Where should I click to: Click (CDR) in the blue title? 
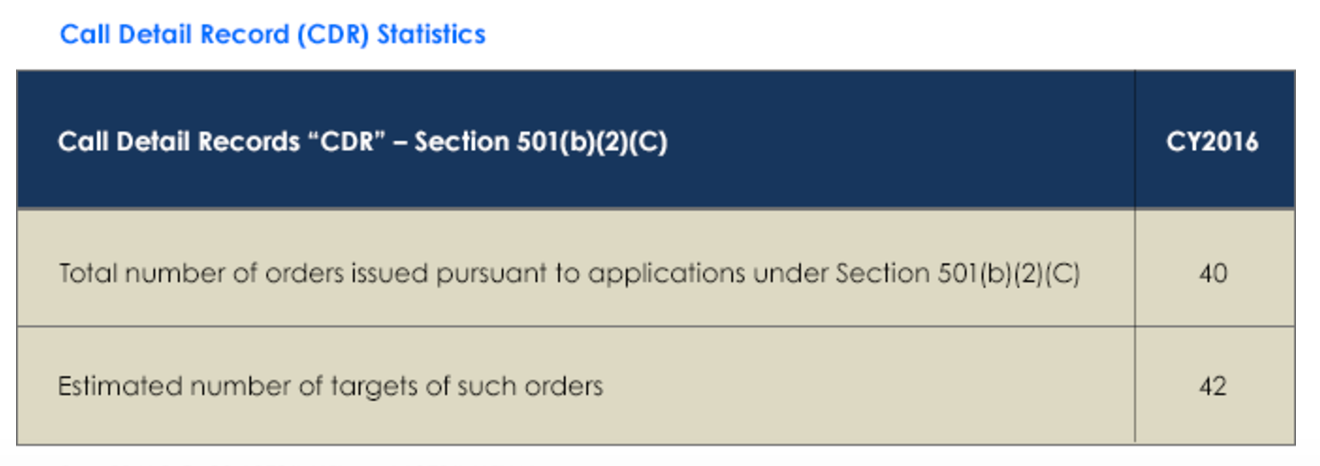(331, 35)
